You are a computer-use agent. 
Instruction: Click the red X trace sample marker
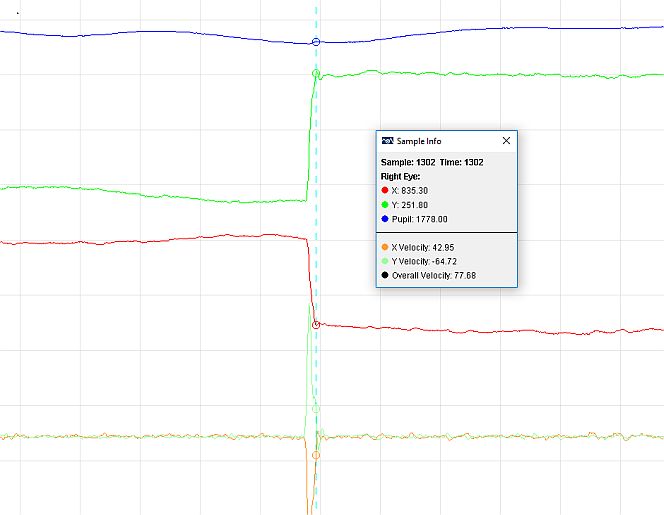pos(316,325)
